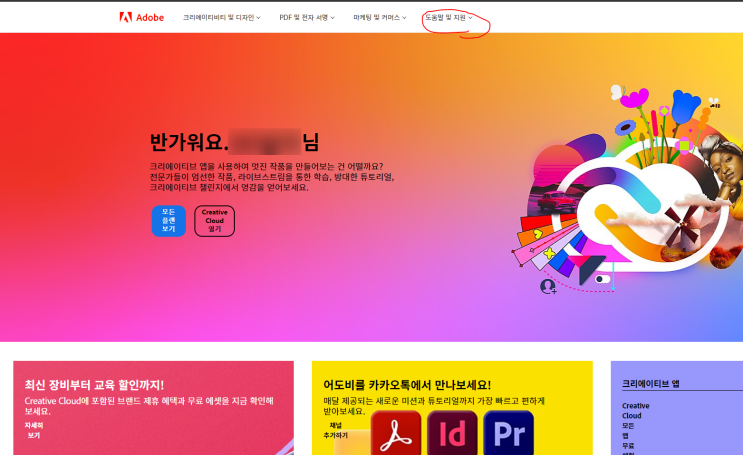Image resolution: width=743 pixels, height=455 pixels.
Task: Click the Creative Cloud link under 크리에이티브 앱
Action: coord(635,410)
